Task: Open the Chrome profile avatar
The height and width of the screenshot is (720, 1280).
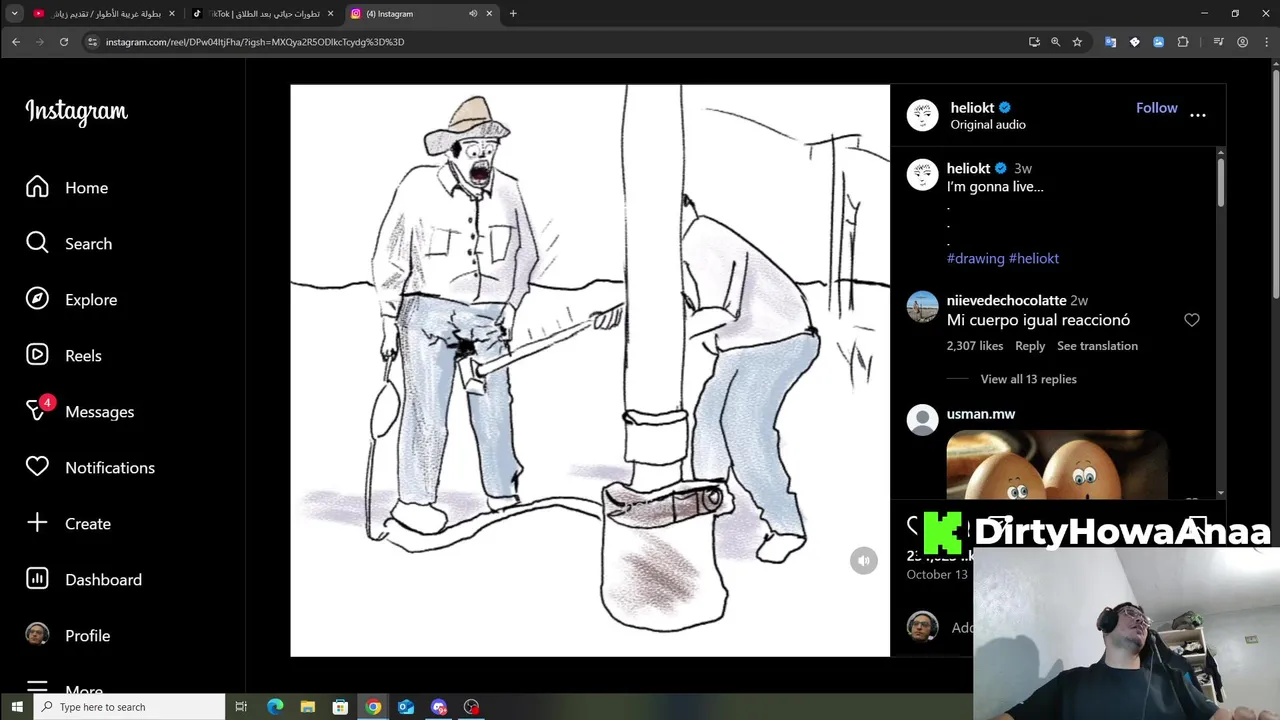Action: pos(1242,42)
